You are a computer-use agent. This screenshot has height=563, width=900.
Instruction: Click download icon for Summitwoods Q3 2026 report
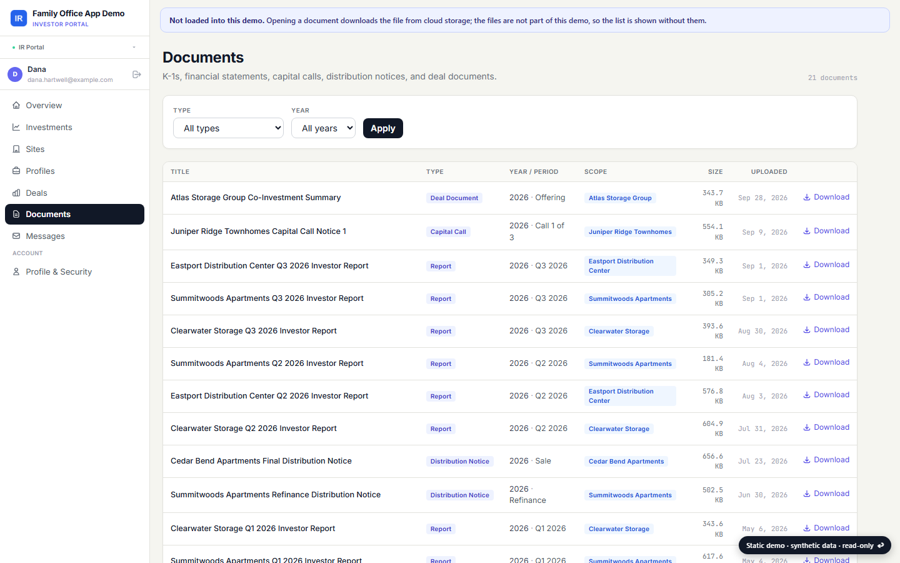806,297
